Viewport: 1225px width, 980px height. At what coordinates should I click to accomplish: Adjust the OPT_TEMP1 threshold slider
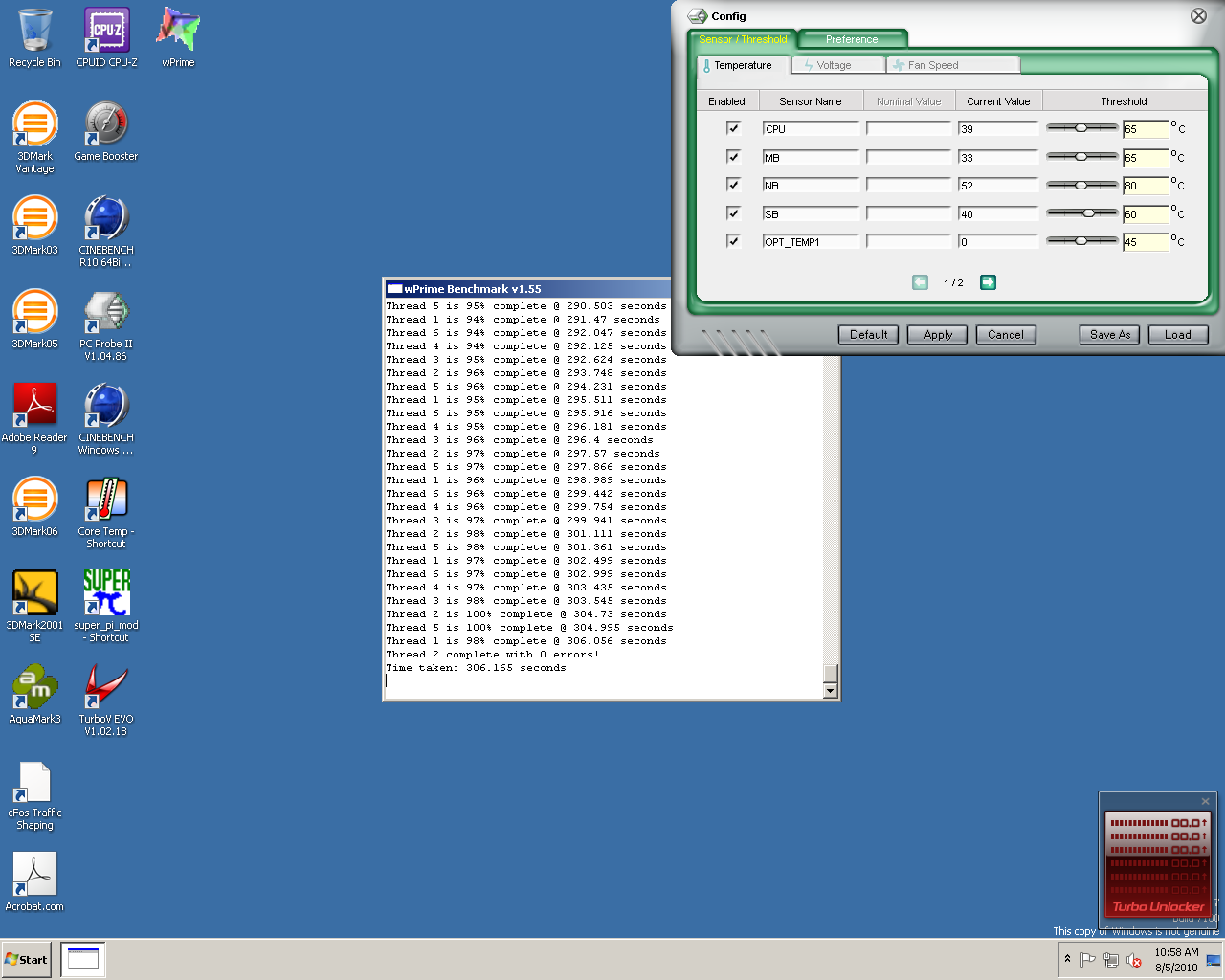[x=1081, y=241]
